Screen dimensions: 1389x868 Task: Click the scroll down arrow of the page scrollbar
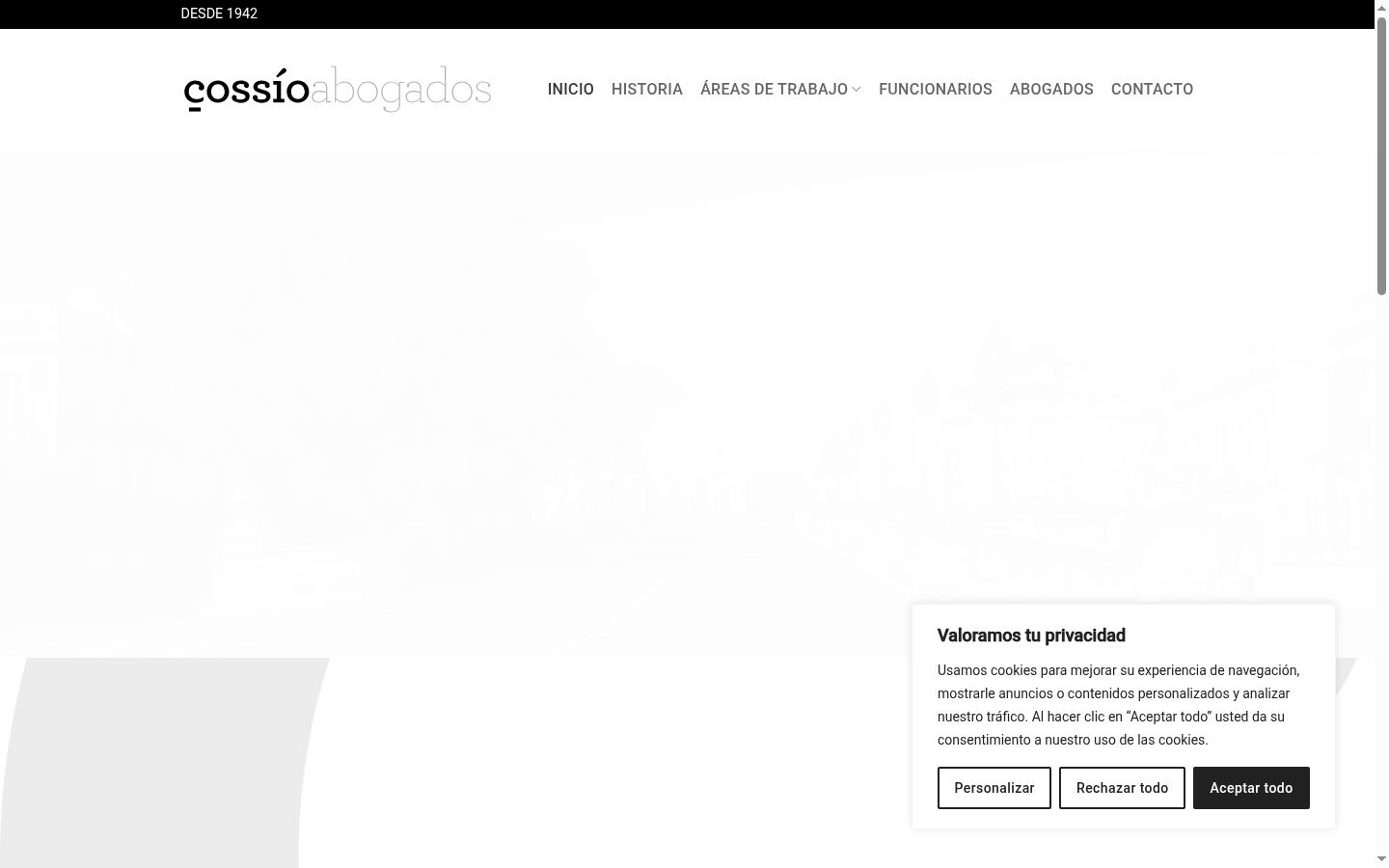pos(1381,859)
